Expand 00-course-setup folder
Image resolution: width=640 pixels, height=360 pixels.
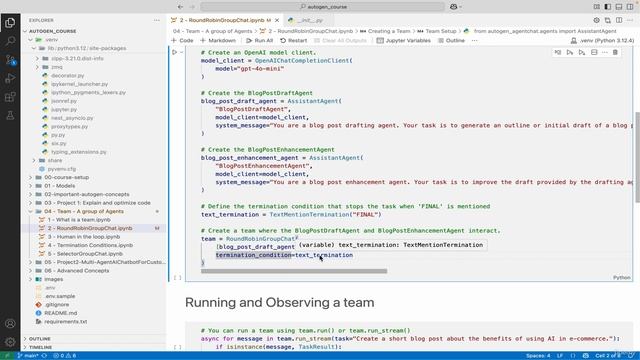click(94, 177)
